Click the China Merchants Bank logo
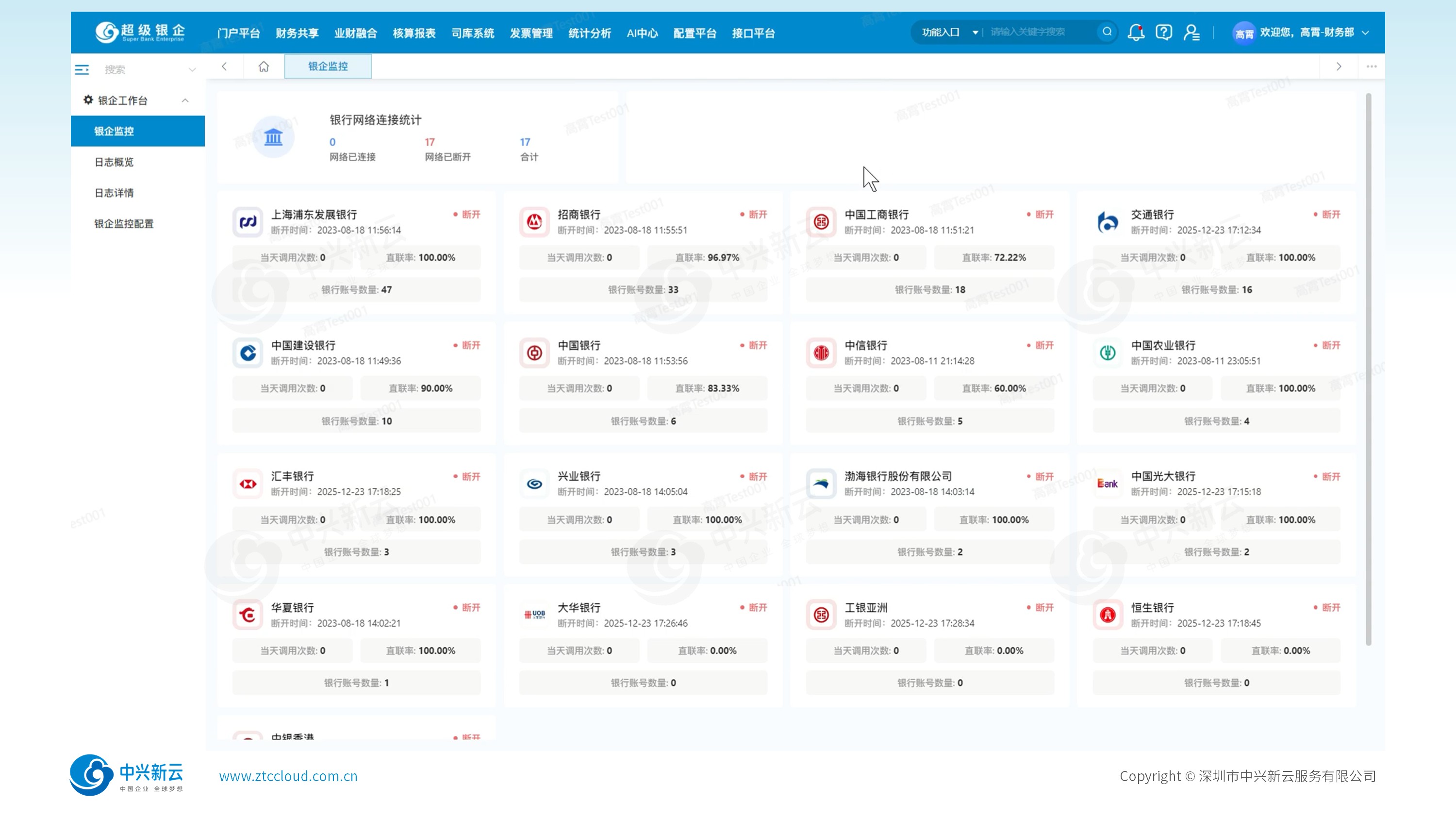Viewport: 1456px width, 819px height. coord(534,221)
